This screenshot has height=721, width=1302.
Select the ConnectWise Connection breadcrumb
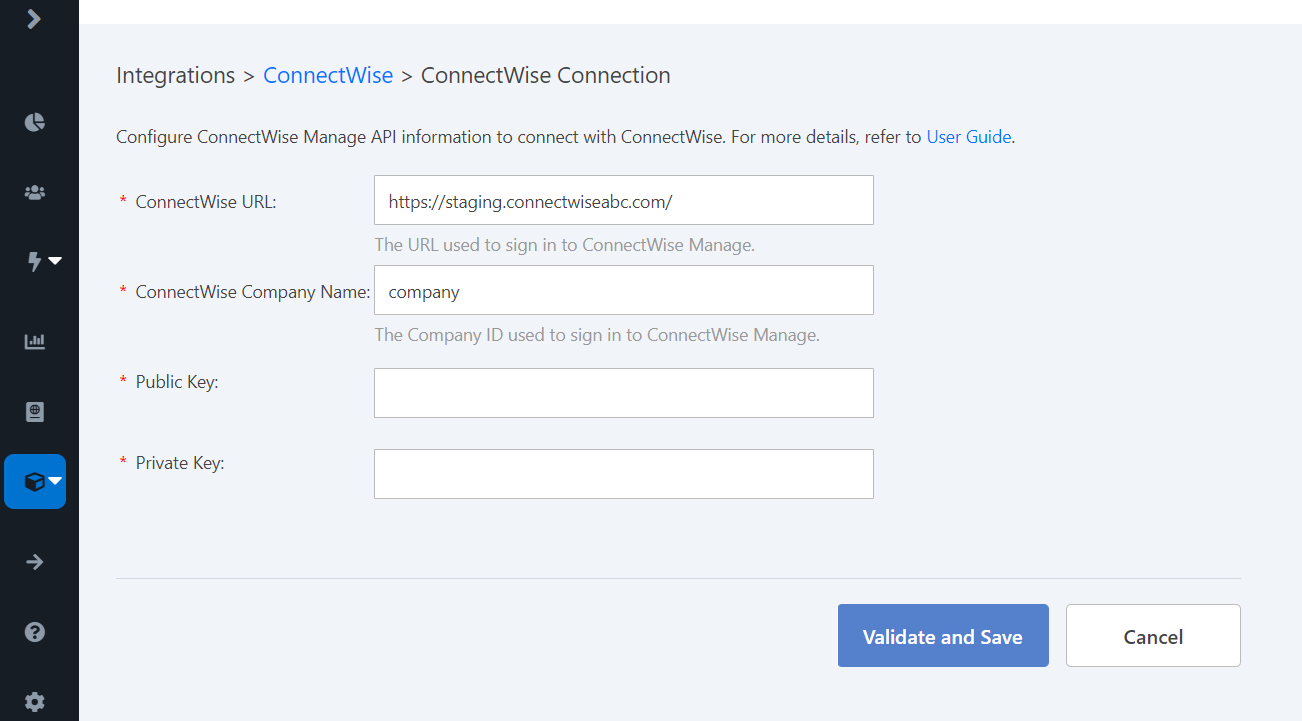click(545, 75)
